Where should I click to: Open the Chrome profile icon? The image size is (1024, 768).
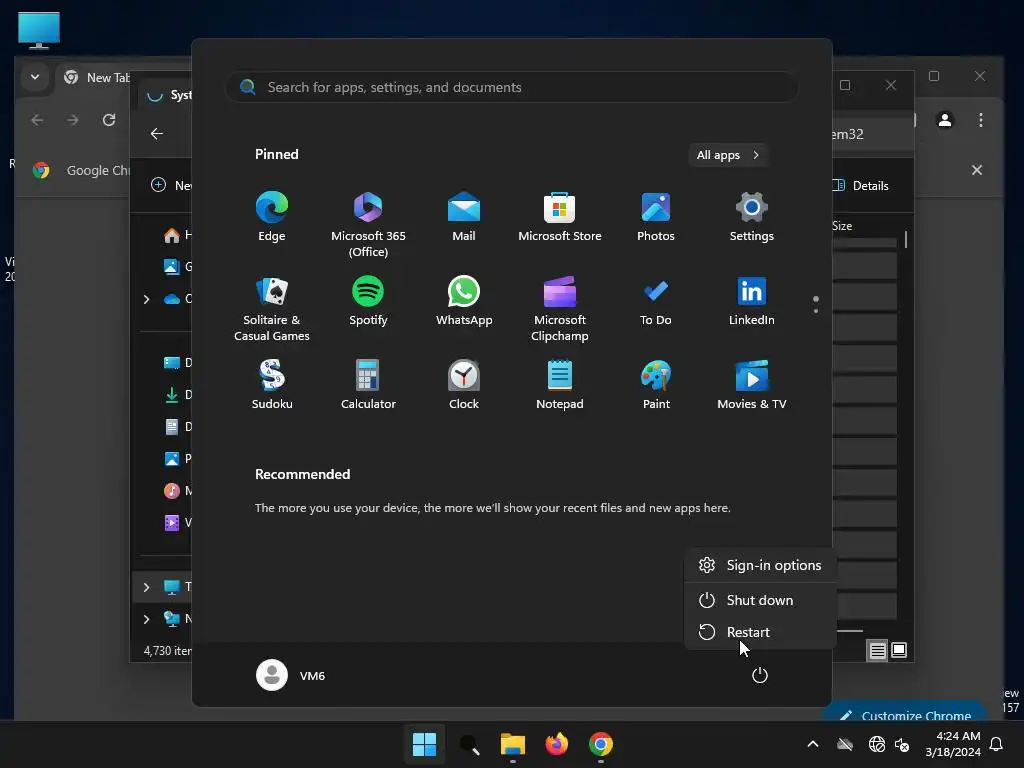coord(944,120)
